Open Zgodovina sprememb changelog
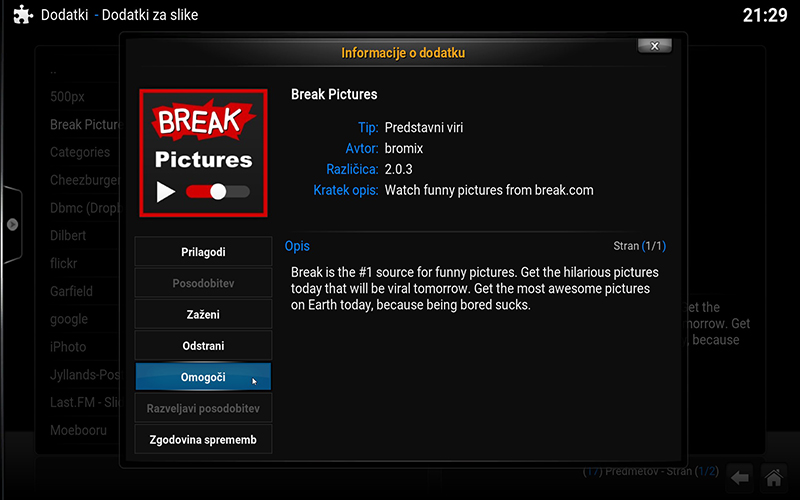This screenshot has height=500, width=800. [202, 439]
